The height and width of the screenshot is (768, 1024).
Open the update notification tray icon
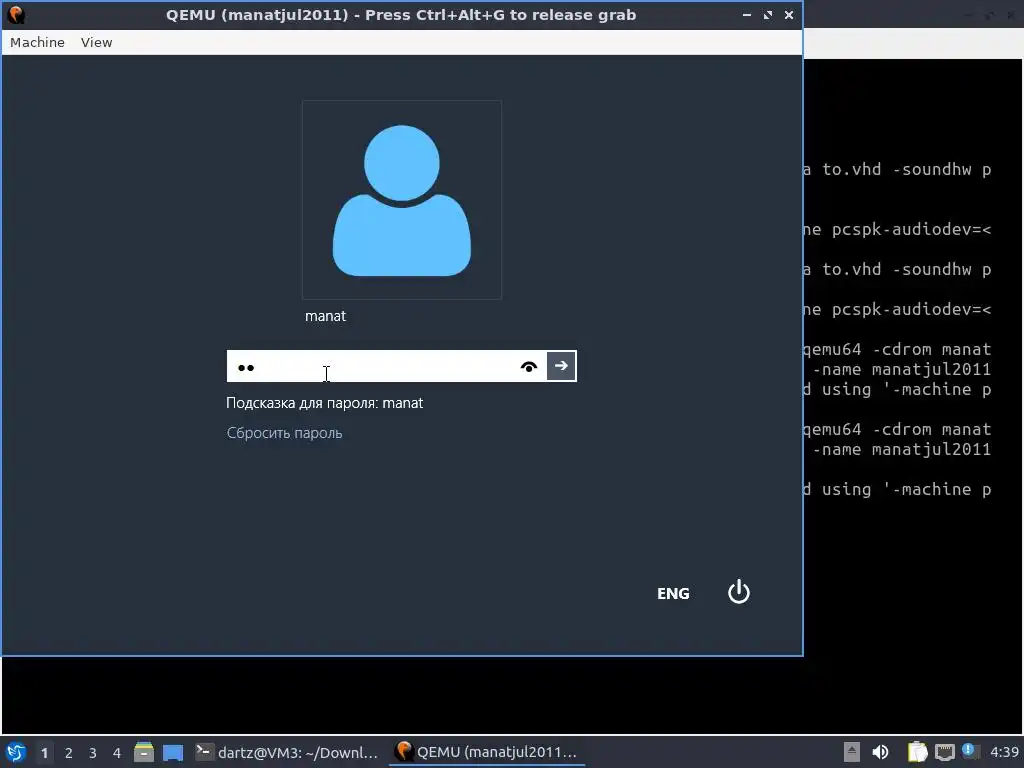[969, 751]
